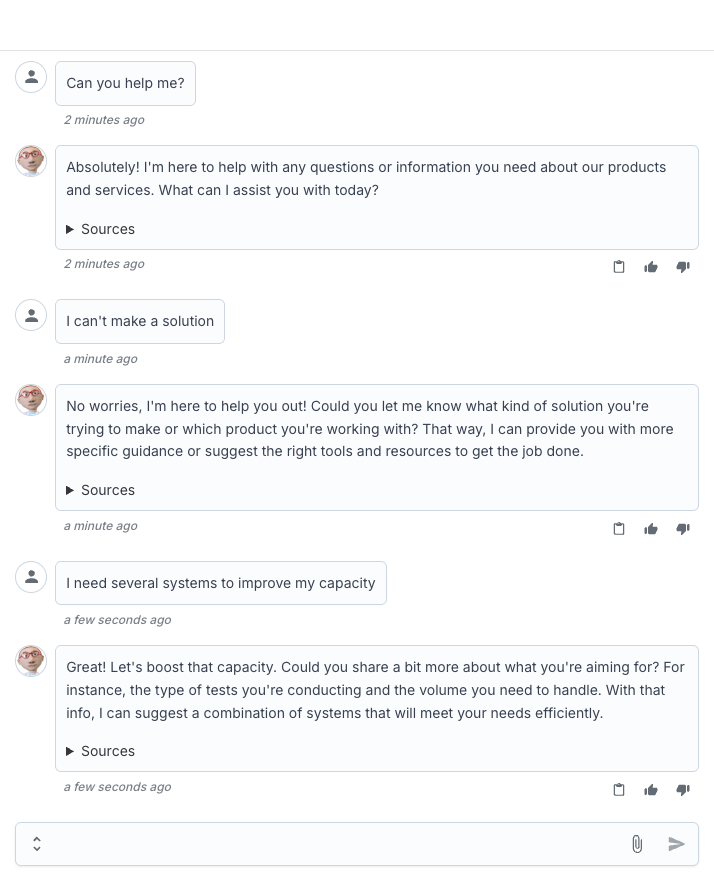Click the message text input field
This screenshot has height=882, width=714.
click(330, 844)
